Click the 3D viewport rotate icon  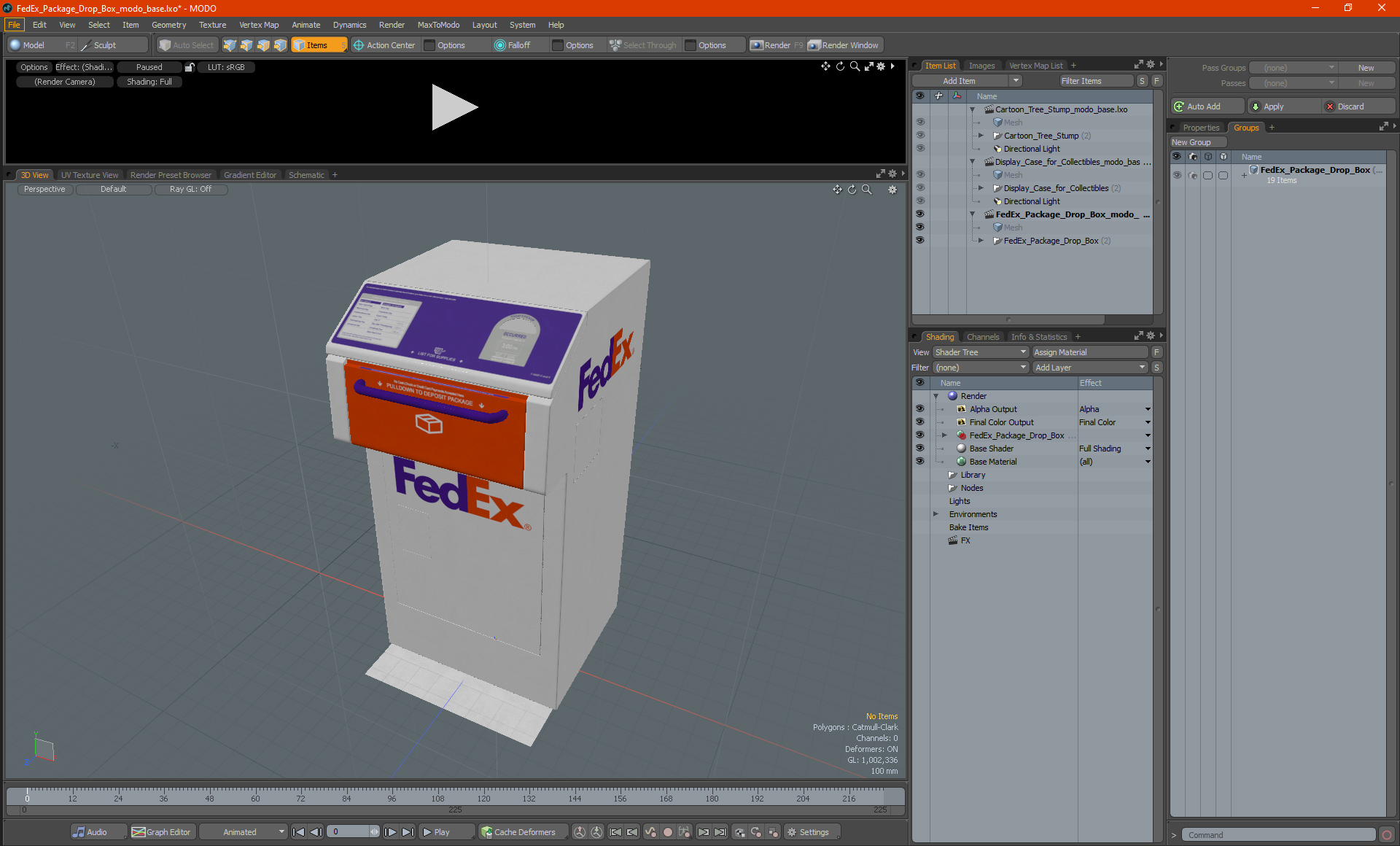[852, 190]
